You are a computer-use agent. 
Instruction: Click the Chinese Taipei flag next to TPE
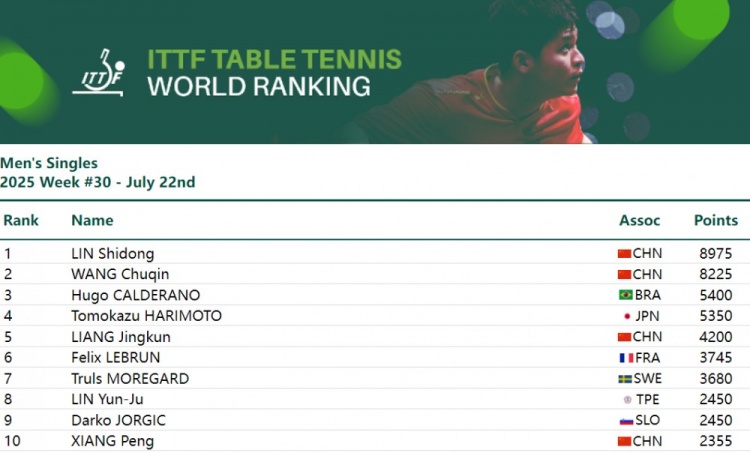click(x=628, y=399)
